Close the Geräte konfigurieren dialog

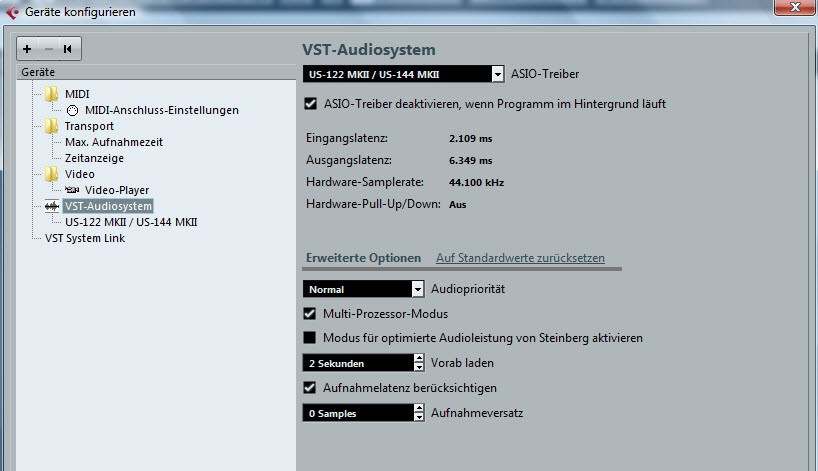[795, 7]
